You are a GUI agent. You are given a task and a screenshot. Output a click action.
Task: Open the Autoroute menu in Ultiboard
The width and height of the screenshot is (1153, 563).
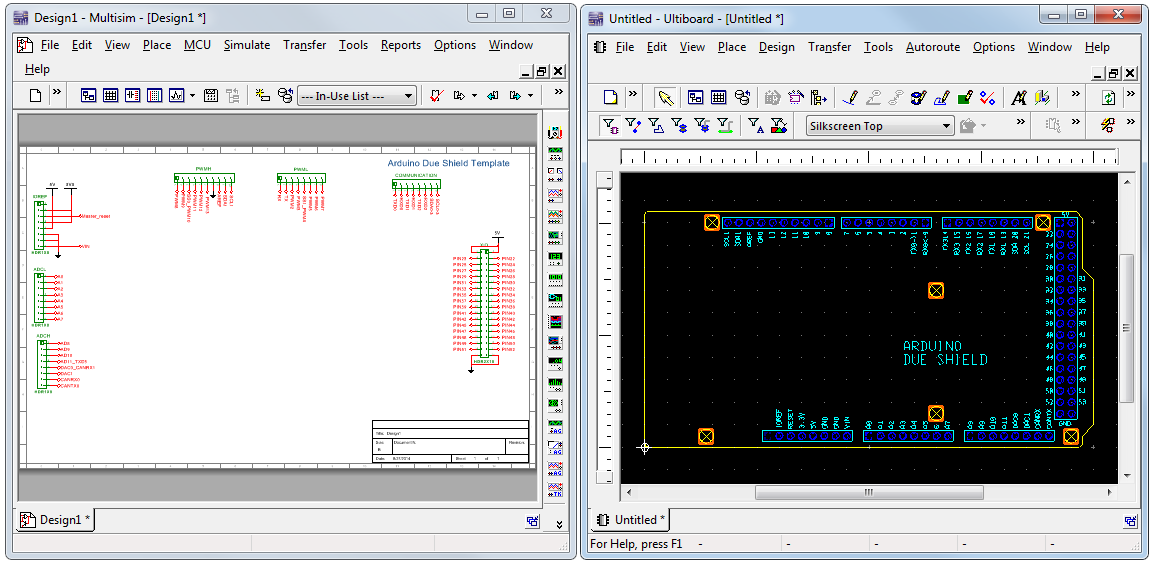pos(932,47)
